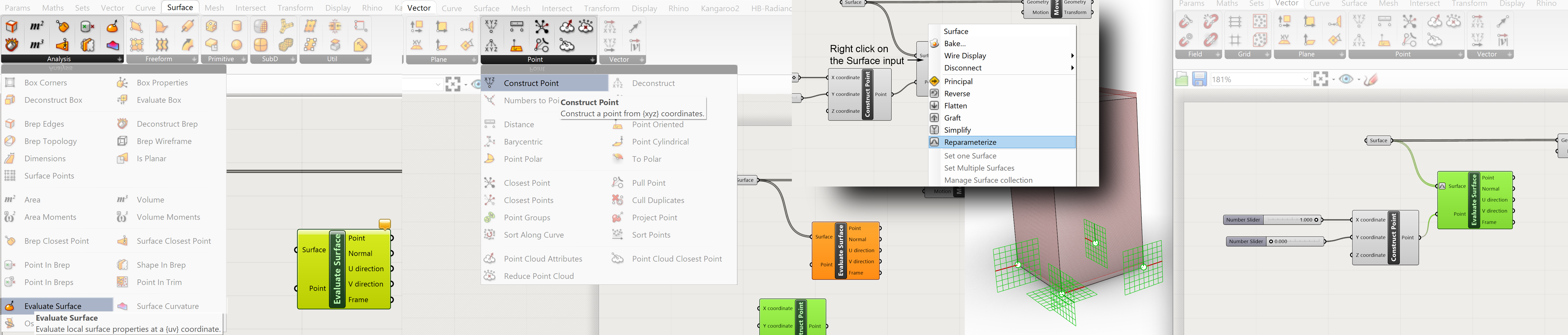Click the m² Area icon in Analysis panel
The height and width of the screenshot is (335, 1568).
click(x=37, y=26)
